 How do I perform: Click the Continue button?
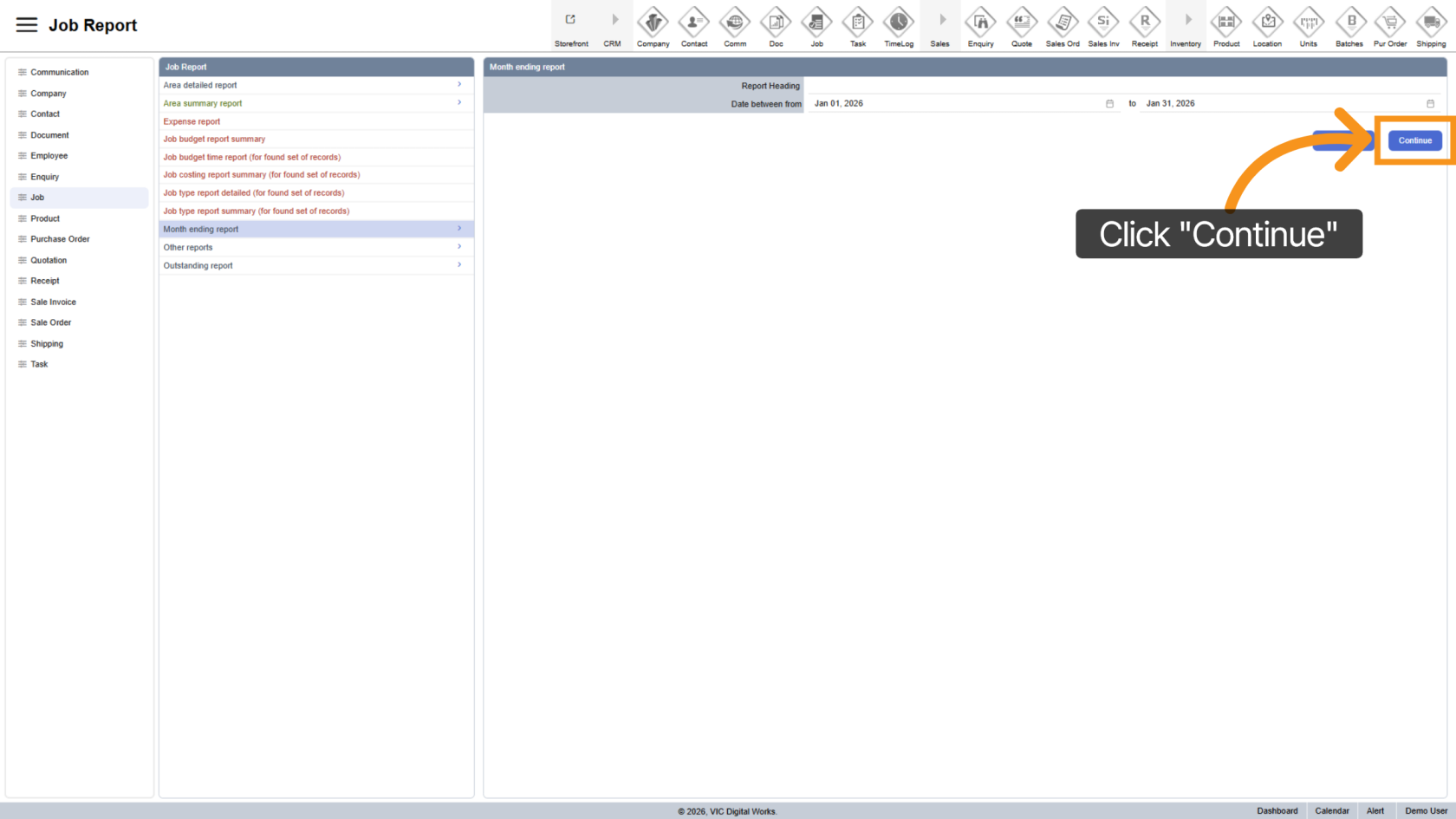[1414, 140]
